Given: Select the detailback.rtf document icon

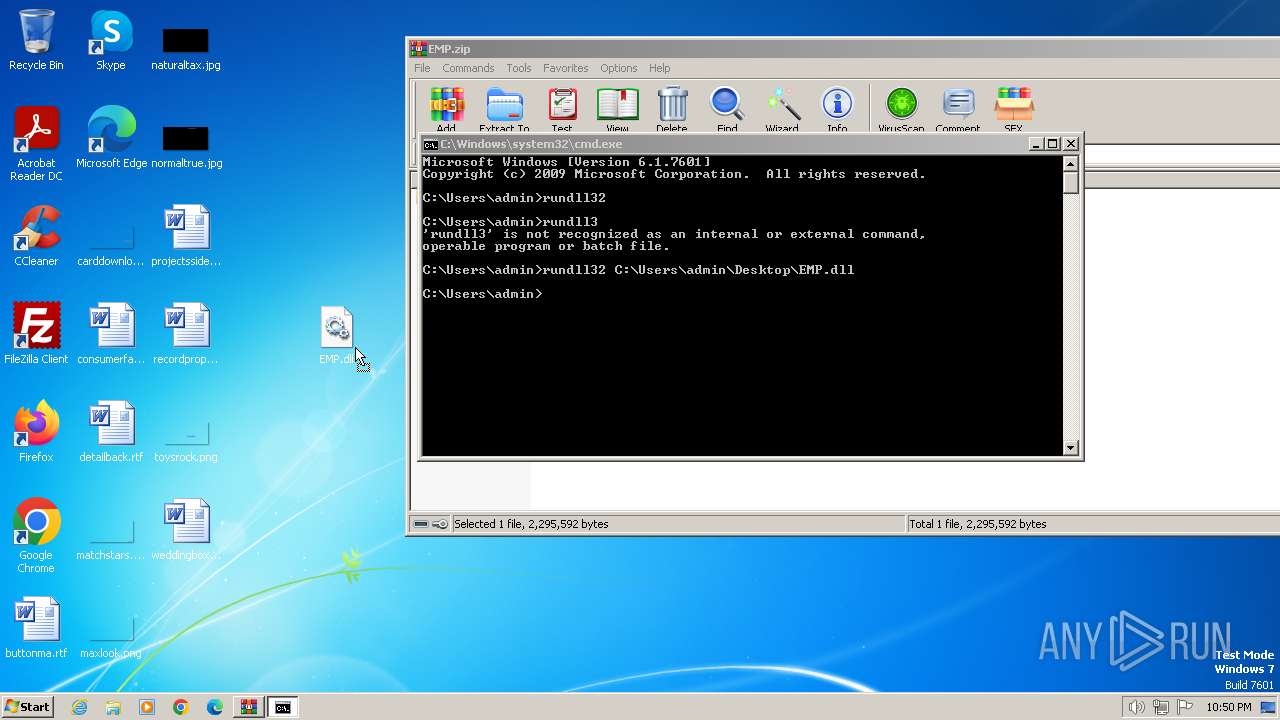Looking at the screenshot, I should [x=111, y=432].
